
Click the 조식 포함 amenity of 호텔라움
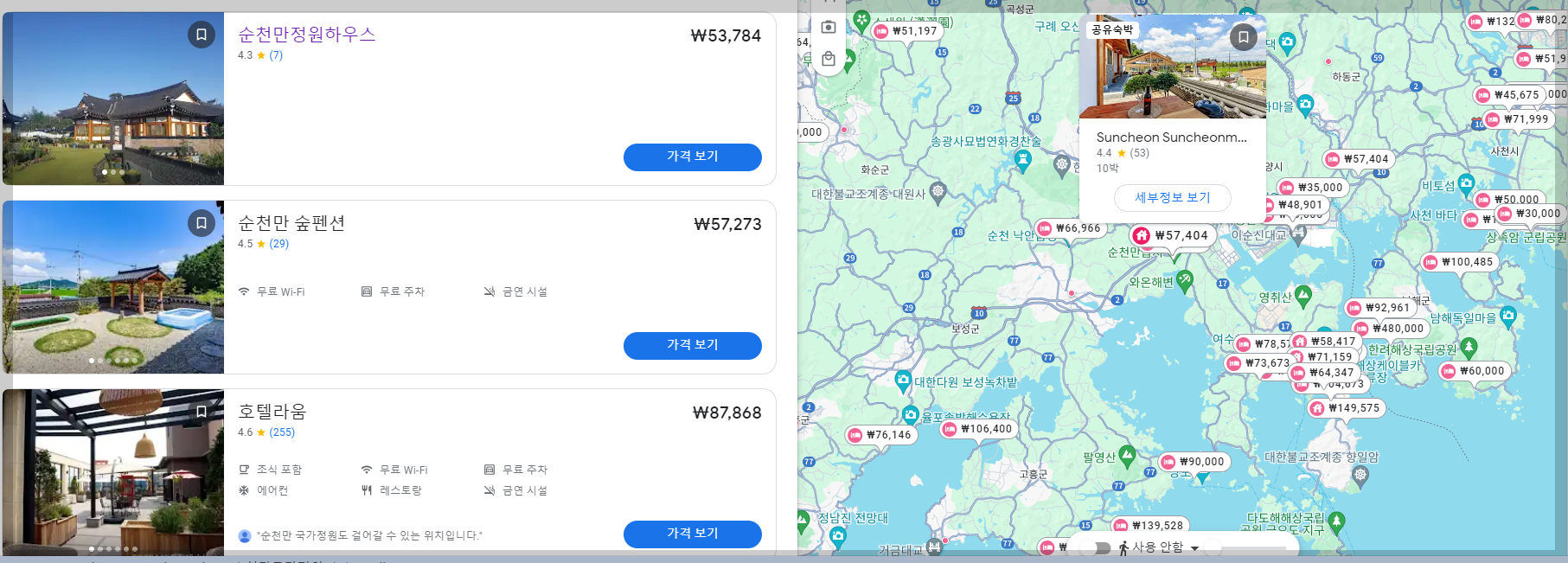coord(271,470)
